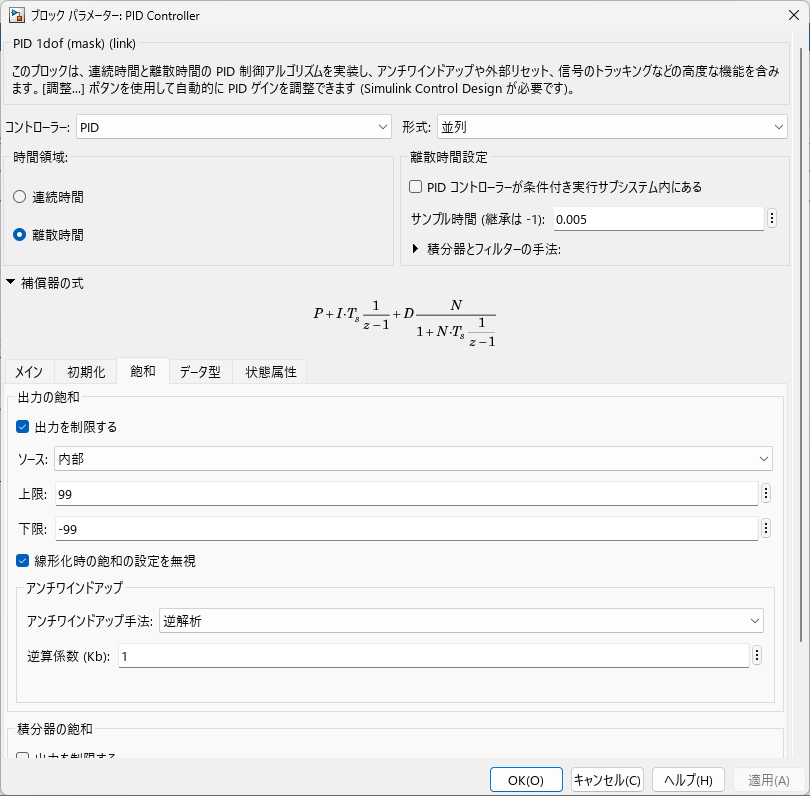Screen dimensions: 810x796
Task: Open the options menu beside 上限 field
Action: [x=766, y=493]
